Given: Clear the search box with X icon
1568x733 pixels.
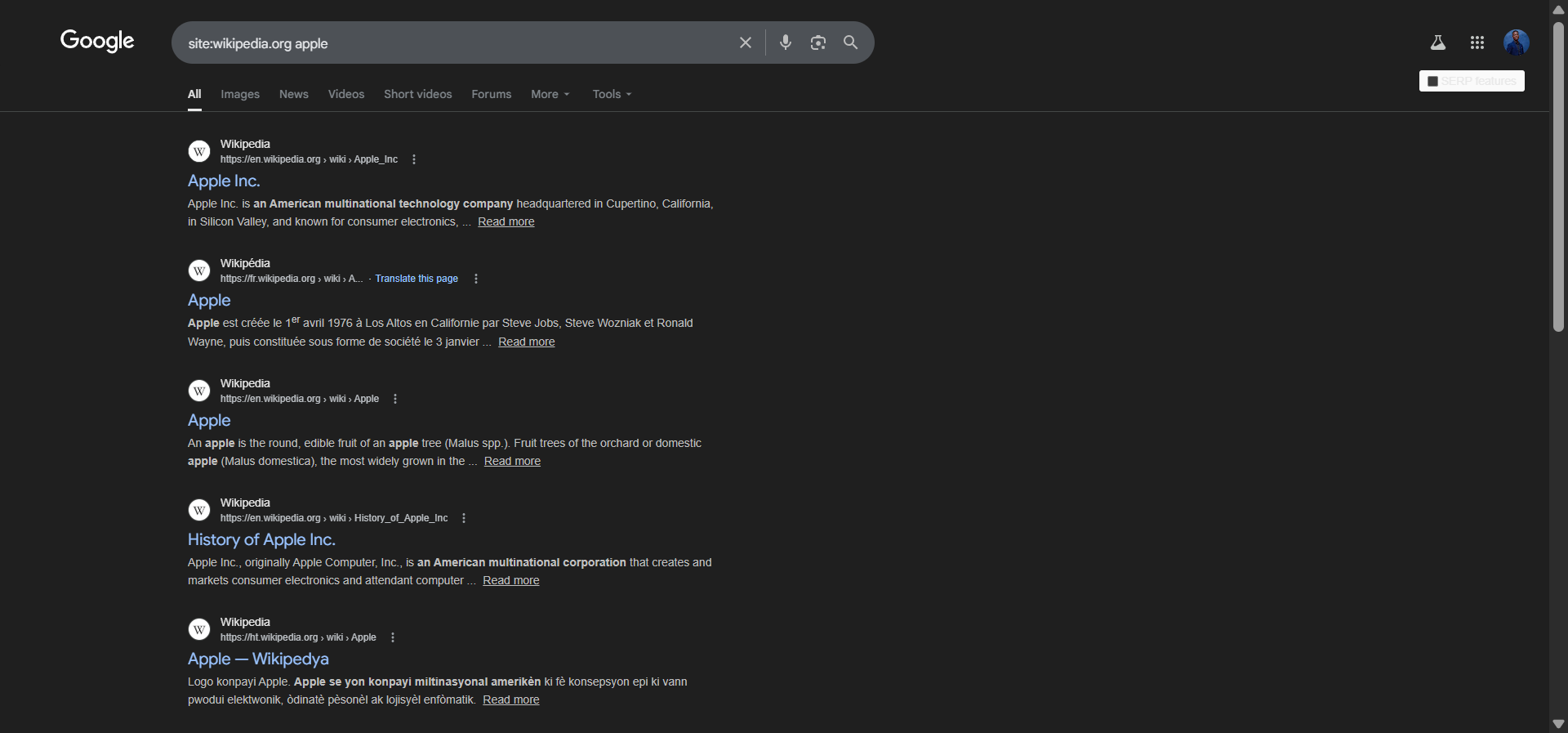Looking at the screenshot, I should pyautogui.click(x=746, y=42).
